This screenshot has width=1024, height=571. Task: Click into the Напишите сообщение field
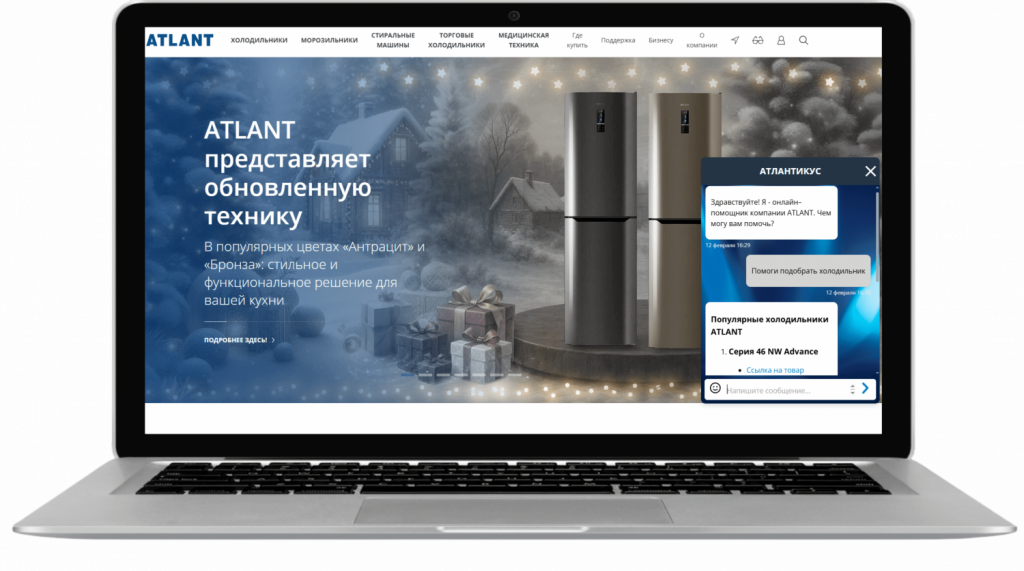(x=785, y=389)
